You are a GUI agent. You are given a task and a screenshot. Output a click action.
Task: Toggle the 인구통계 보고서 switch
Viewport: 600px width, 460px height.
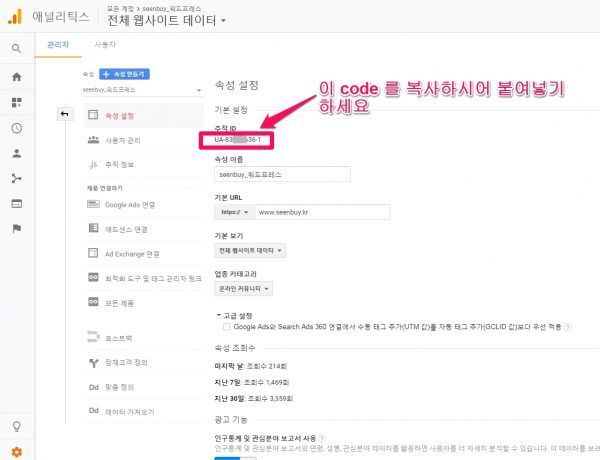(x=235, y=458)
